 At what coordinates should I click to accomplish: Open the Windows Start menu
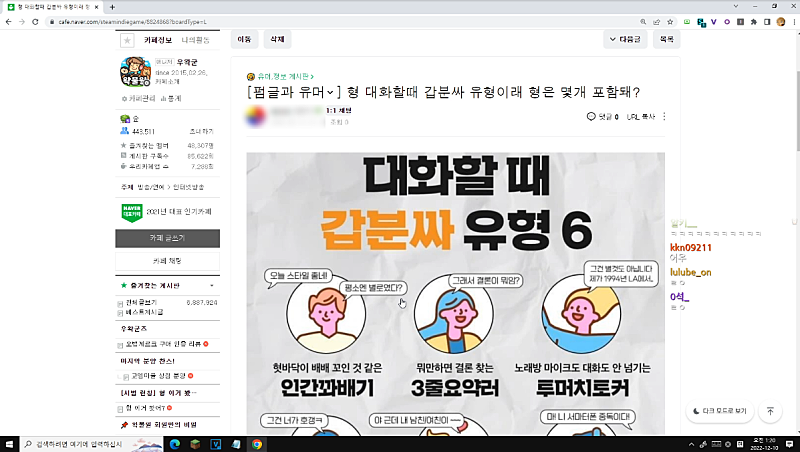tap(10, 444)
